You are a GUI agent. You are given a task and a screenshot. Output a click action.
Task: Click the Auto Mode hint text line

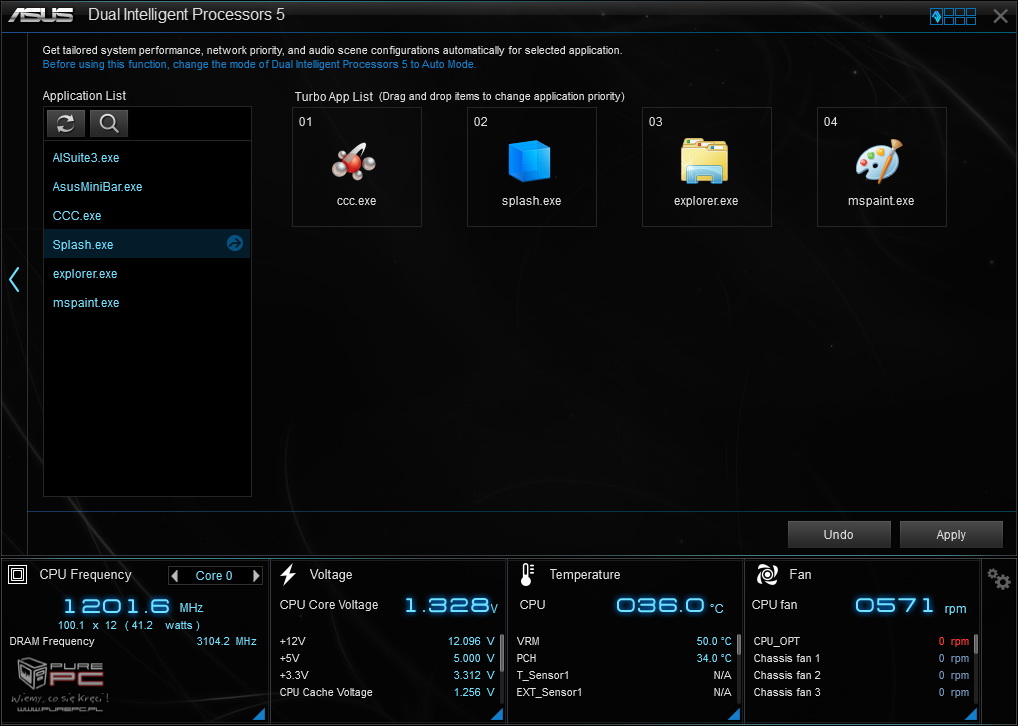click(x=259, y=64)
